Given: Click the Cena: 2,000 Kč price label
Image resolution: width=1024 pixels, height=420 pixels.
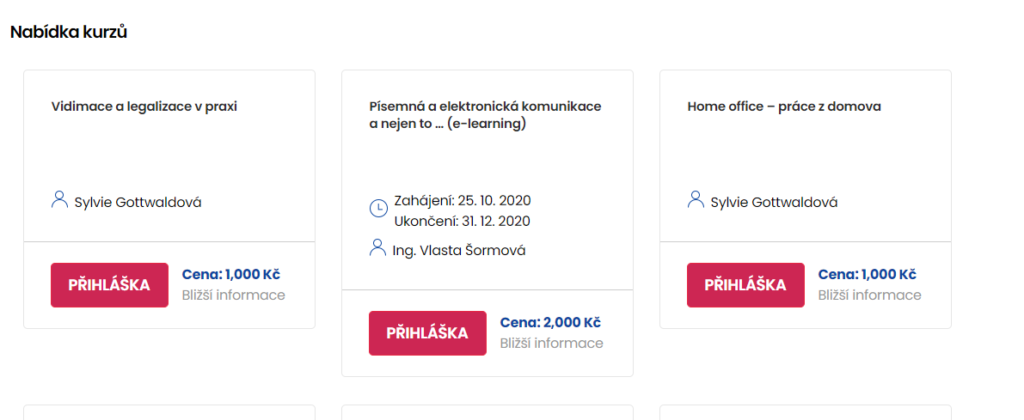Looking at the screenshot, I should (x=550, y=323).
